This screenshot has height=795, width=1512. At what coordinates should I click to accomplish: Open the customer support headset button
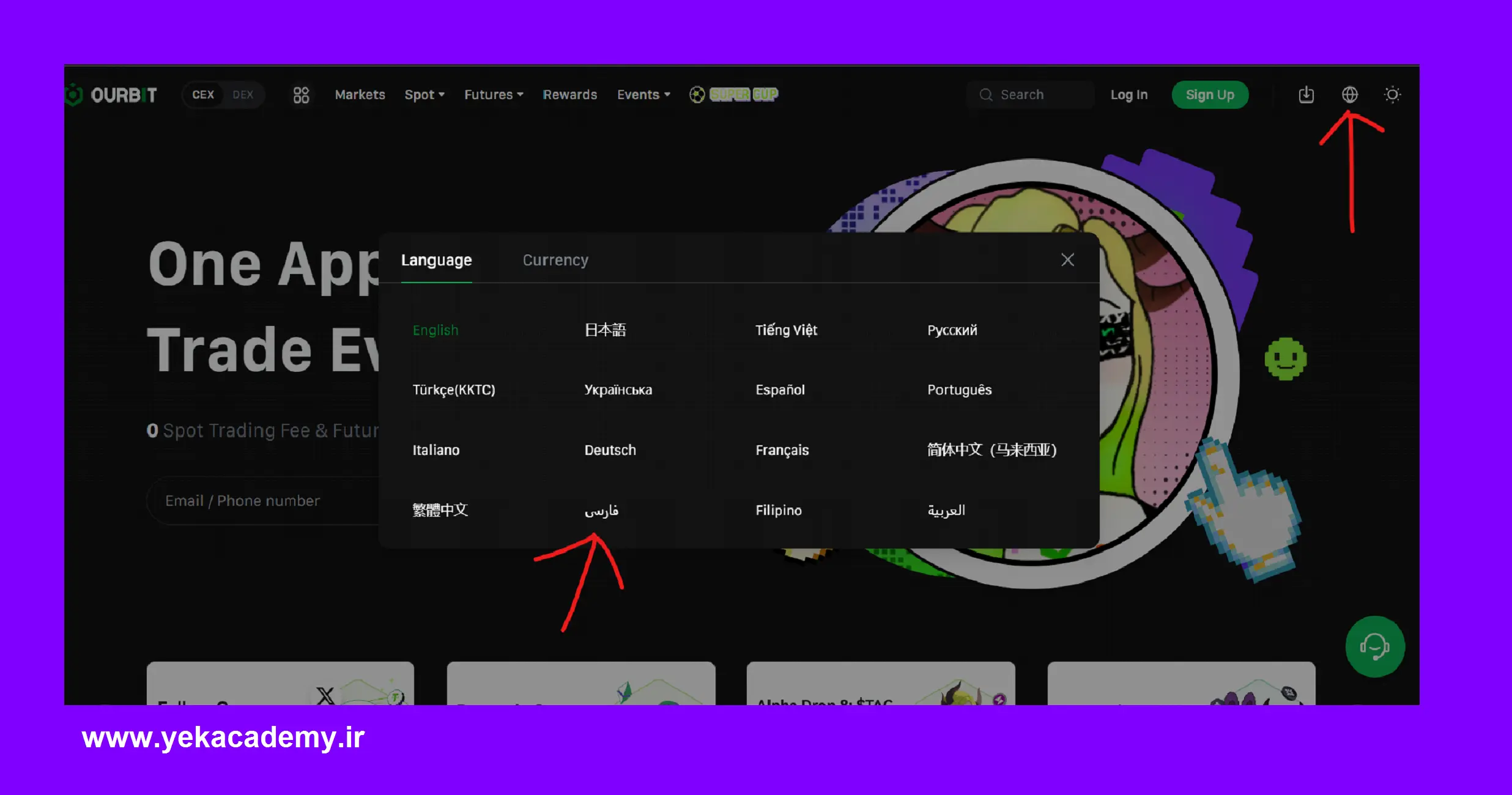pos(1374,646)
